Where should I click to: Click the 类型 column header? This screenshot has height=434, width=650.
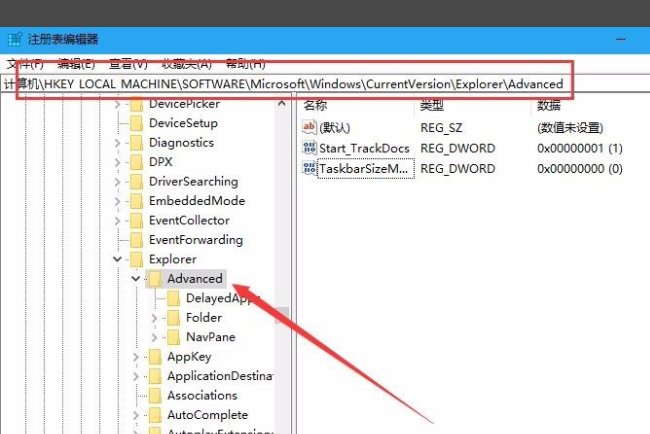[x=432, y=104]
